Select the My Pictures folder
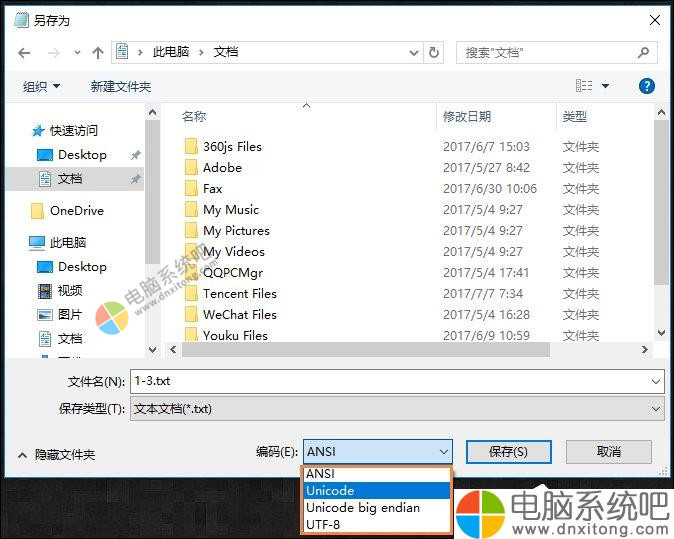 click(x=236, y=230)
